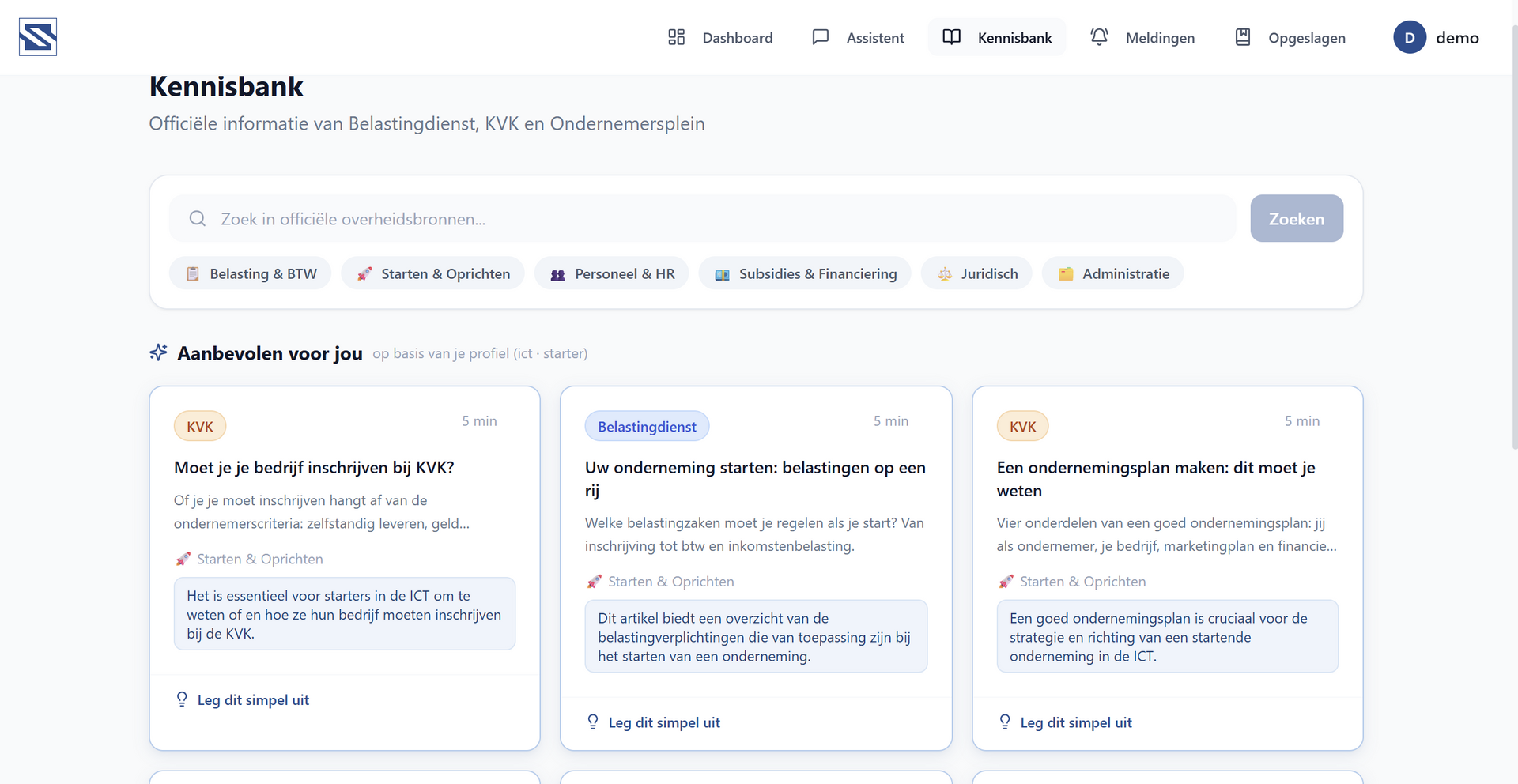Click the rocket icon on the Starten & Oprichten chip
The image size is (1518, 784).
tap(364, 273)
